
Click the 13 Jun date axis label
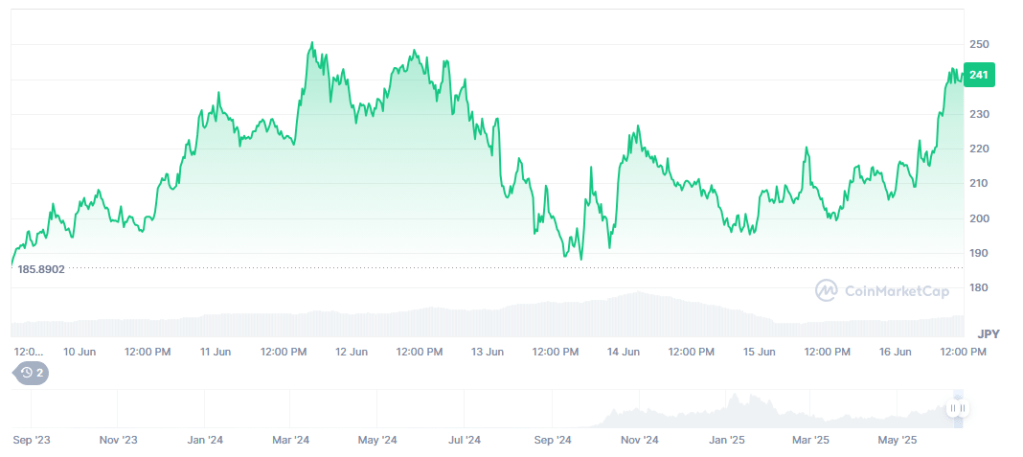tap(487, 352)
